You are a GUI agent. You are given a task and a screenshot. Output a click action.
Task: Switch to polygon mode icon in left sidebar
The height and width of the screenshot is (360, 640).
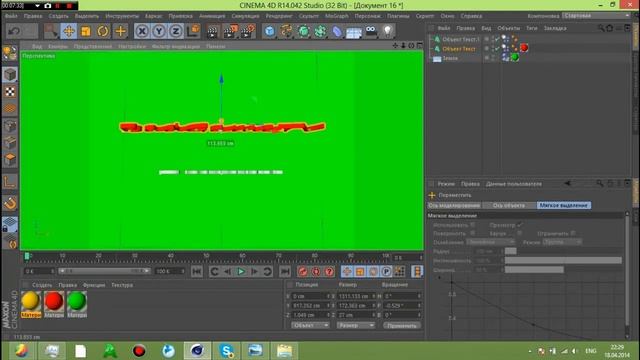[10, 160]
